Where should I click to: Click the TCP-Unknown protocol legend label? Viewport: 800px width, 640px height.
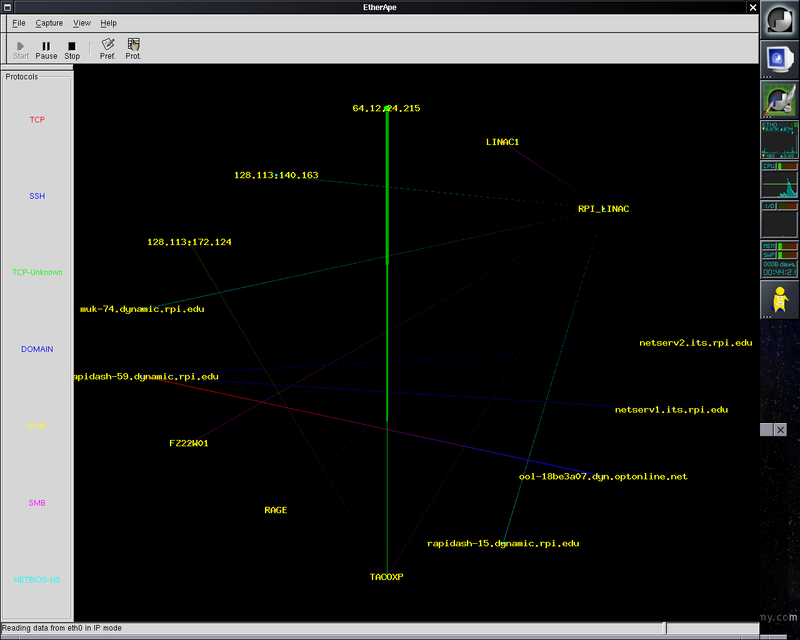pos(37,273)
